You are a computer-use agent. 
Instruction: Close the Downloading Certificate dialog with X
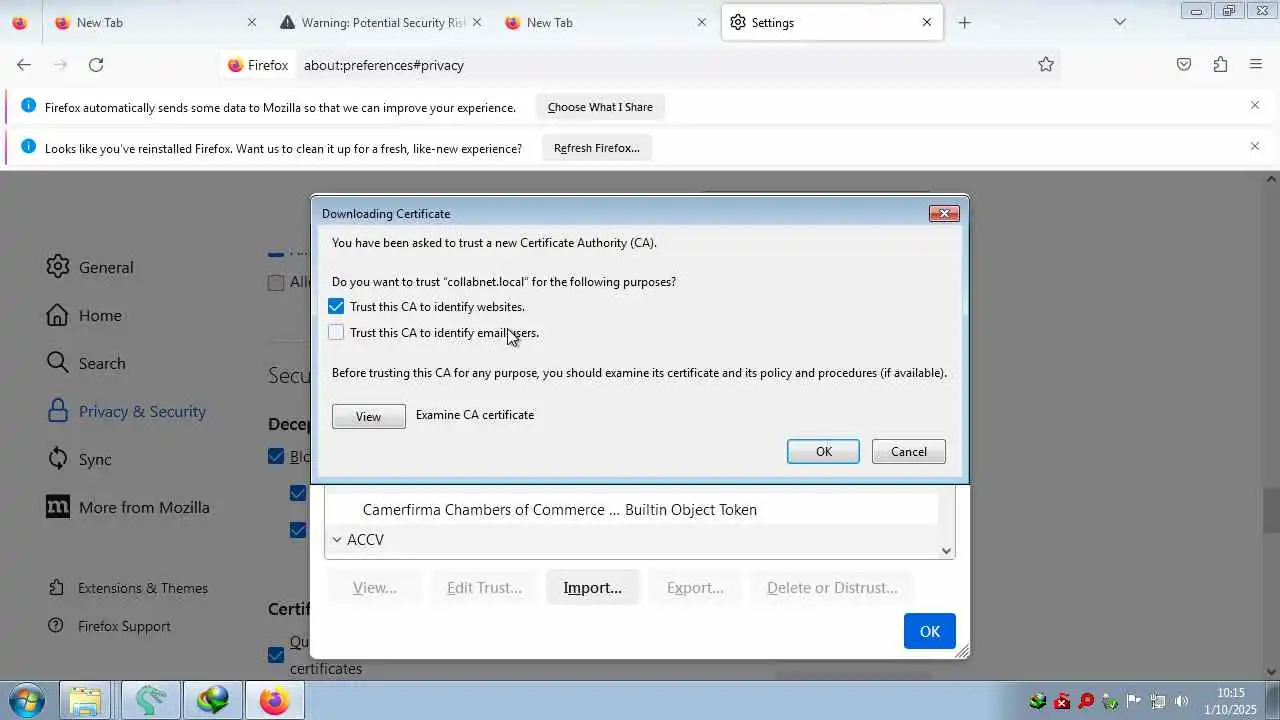tap(944, 213)
